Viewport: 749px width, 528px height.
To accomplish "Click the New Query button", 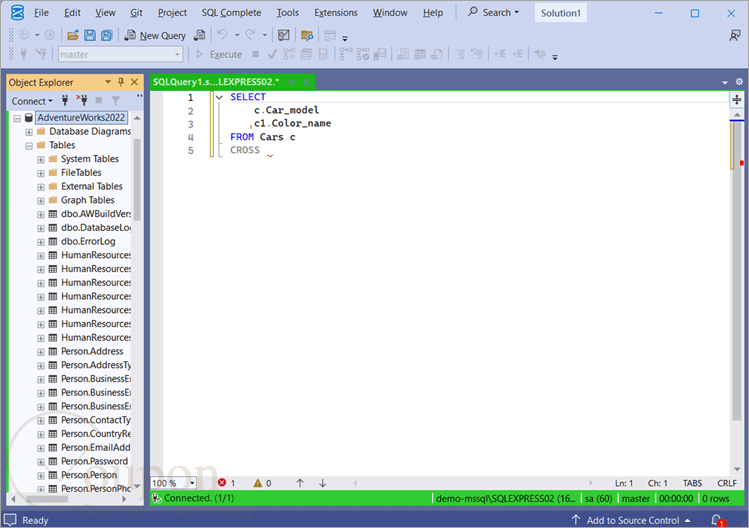I will pos(155,35).
